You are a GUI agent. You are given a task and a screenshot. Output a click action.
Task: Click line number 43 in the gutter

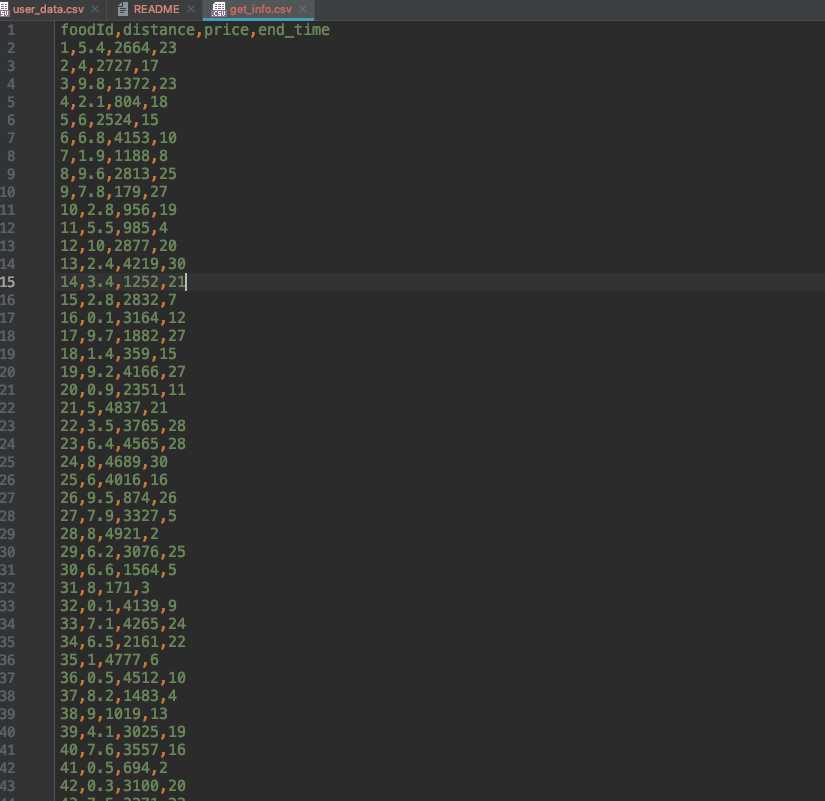pos(7,786)
